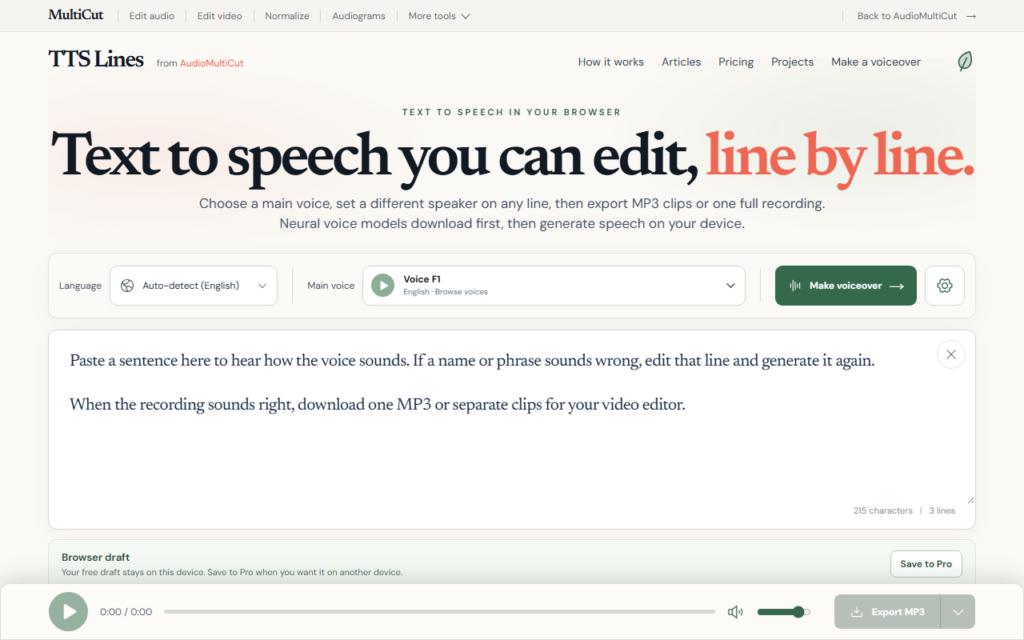Viewport: 1024px width, 640px height.
Task: Click the 'Browser draft' heading
Action: 95,557
